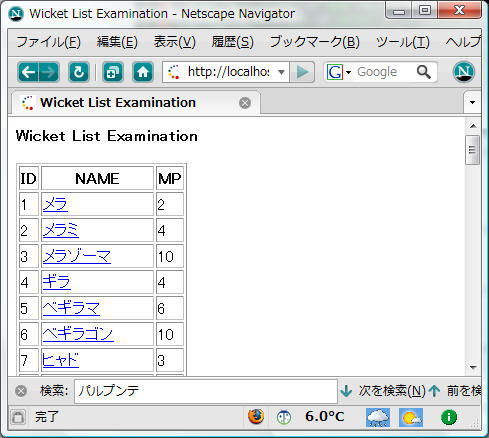Image resolution: width=489 pixels, height=438 pixels.
Task: Click the vertical scrollbar thumb
Action: (472, 150)
